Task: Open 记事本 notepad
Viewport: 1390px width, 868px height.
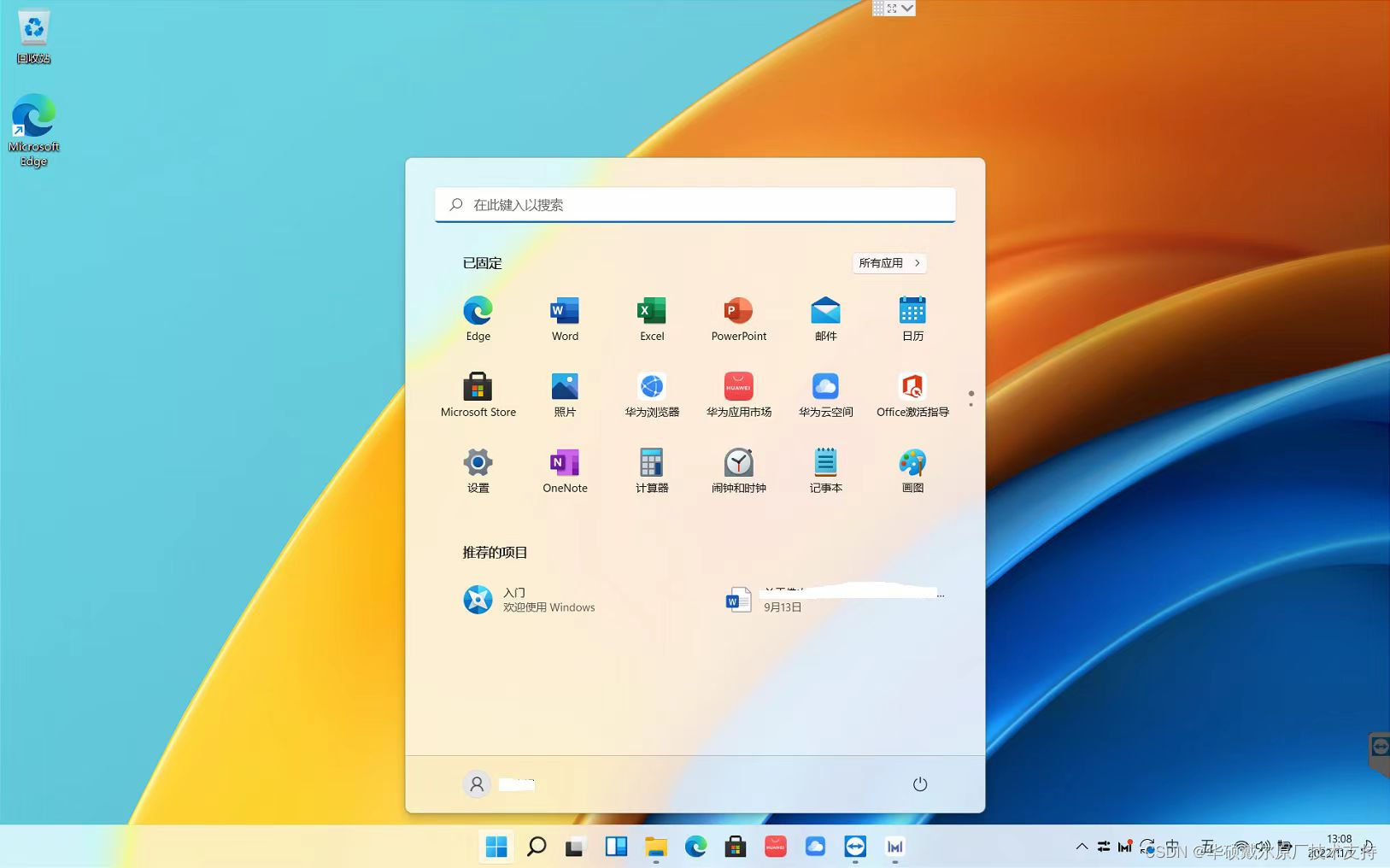Action: coord(825,471)
